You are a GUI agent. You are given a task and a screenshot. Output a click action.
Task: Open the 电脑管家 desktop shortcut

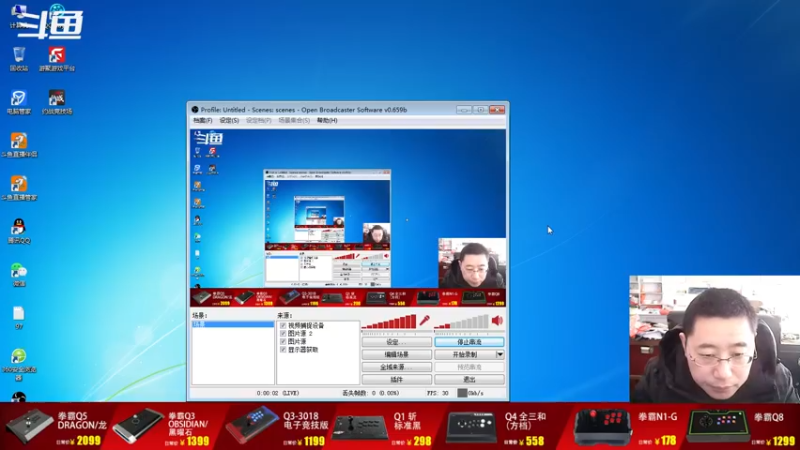coord(19,102)
